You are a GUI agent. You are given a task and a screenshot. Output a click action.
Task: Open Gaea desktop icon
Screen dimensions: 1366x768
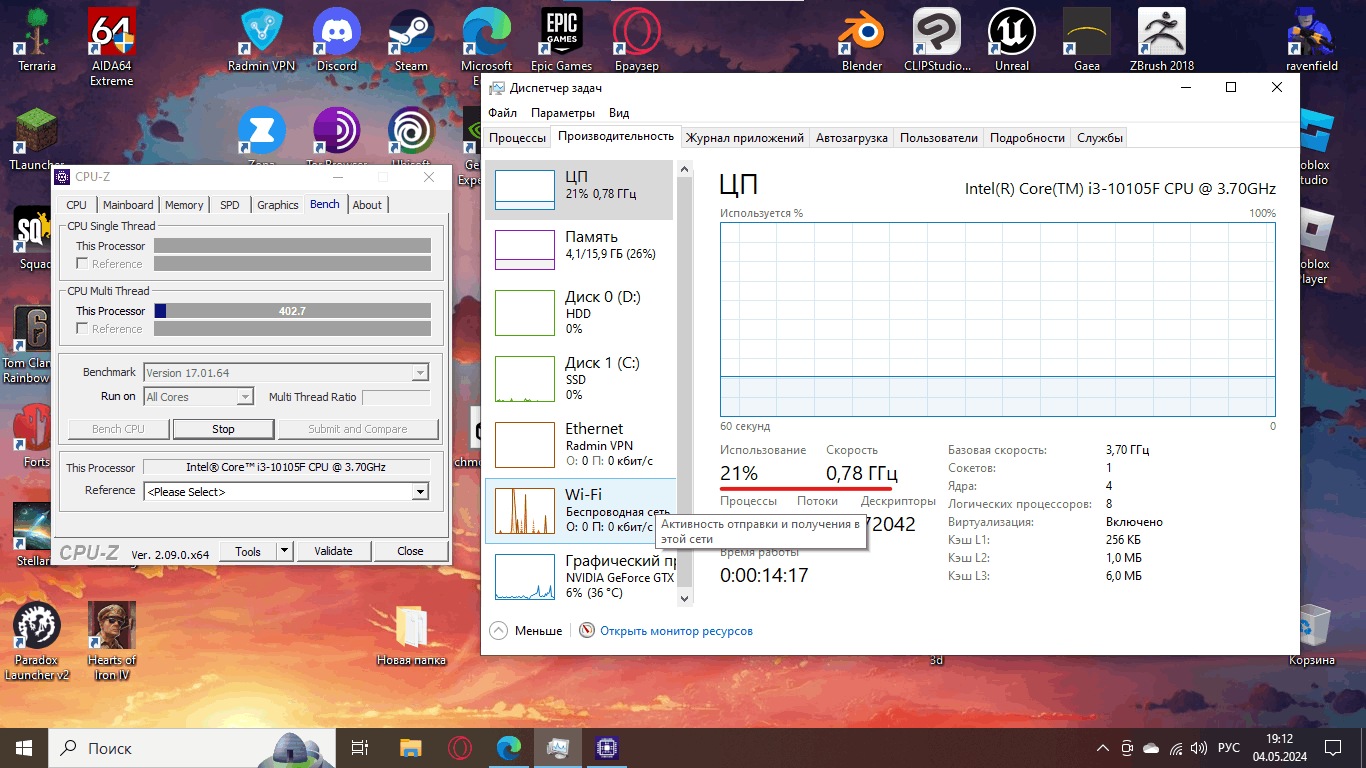click(1087, 40)
